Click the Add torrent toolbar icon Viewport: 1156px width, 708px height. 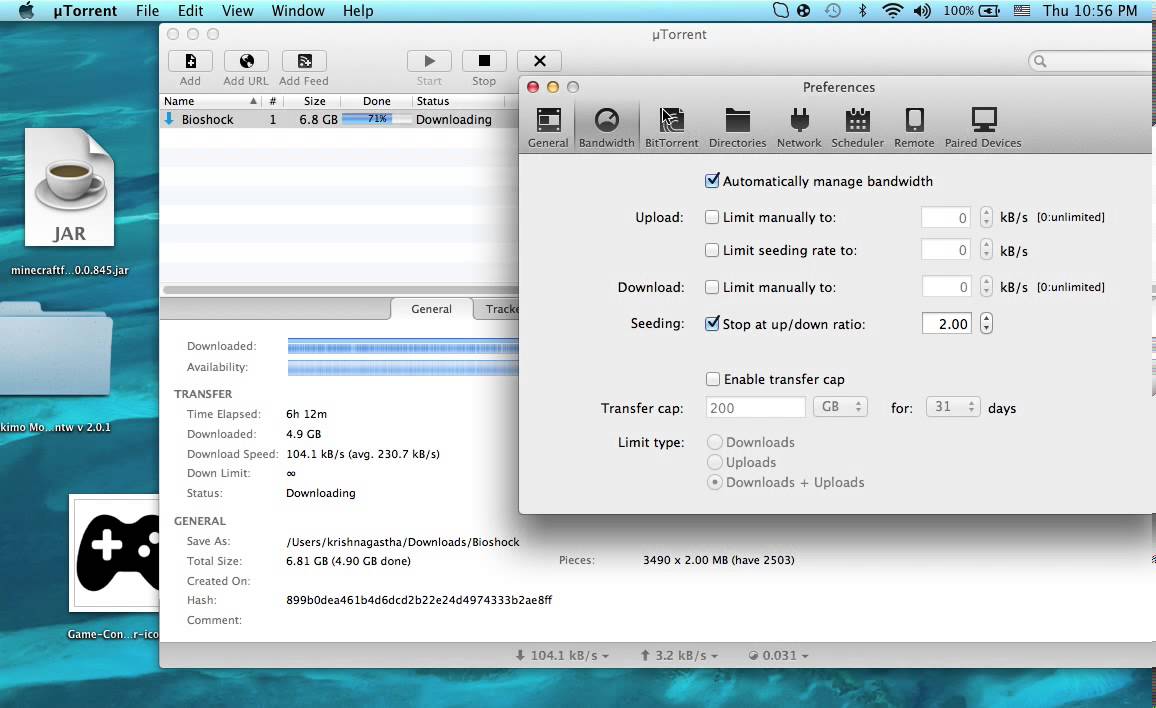point(190,61)
